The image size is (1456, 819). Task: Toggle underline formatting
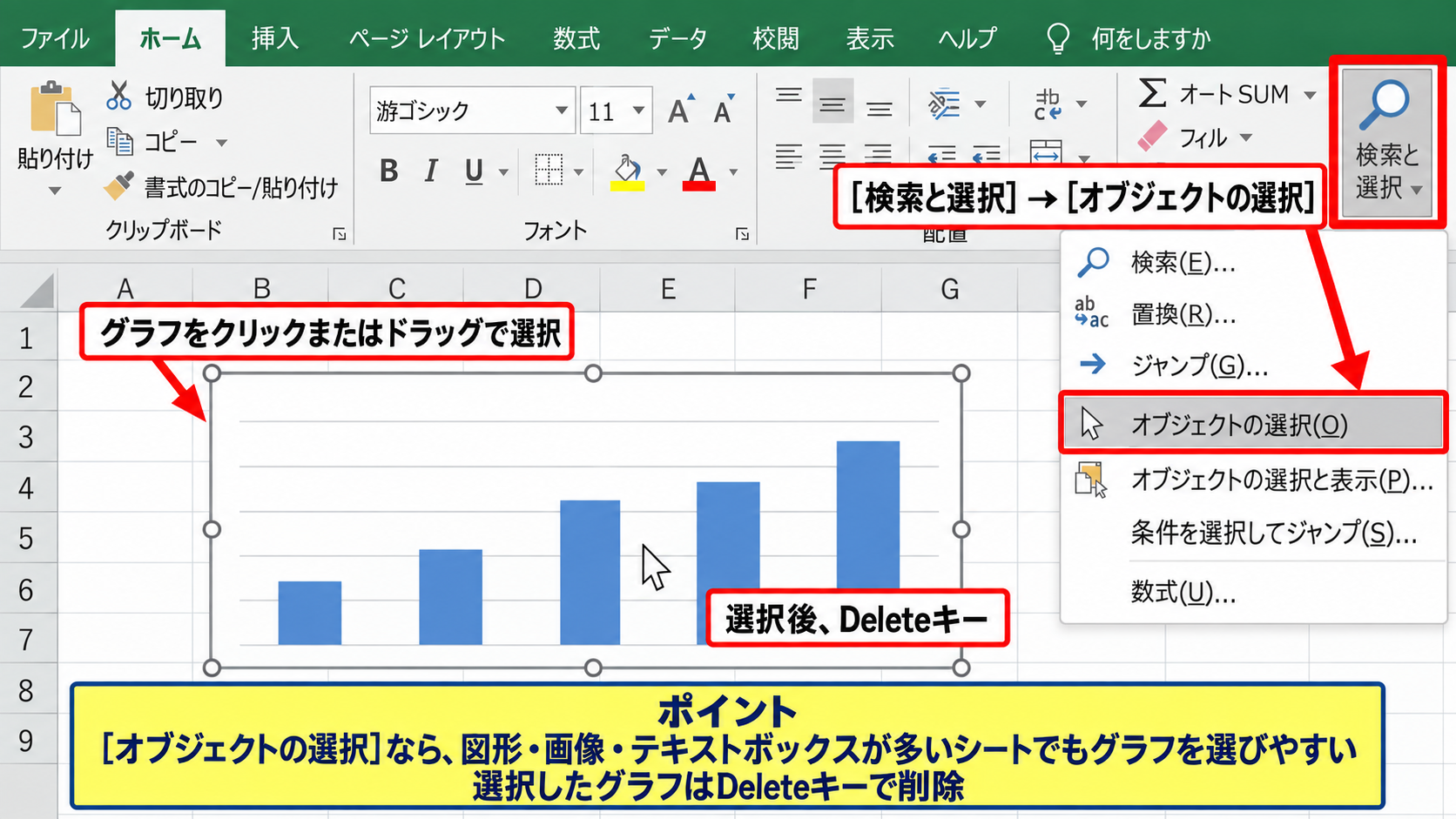pos(474,171)
